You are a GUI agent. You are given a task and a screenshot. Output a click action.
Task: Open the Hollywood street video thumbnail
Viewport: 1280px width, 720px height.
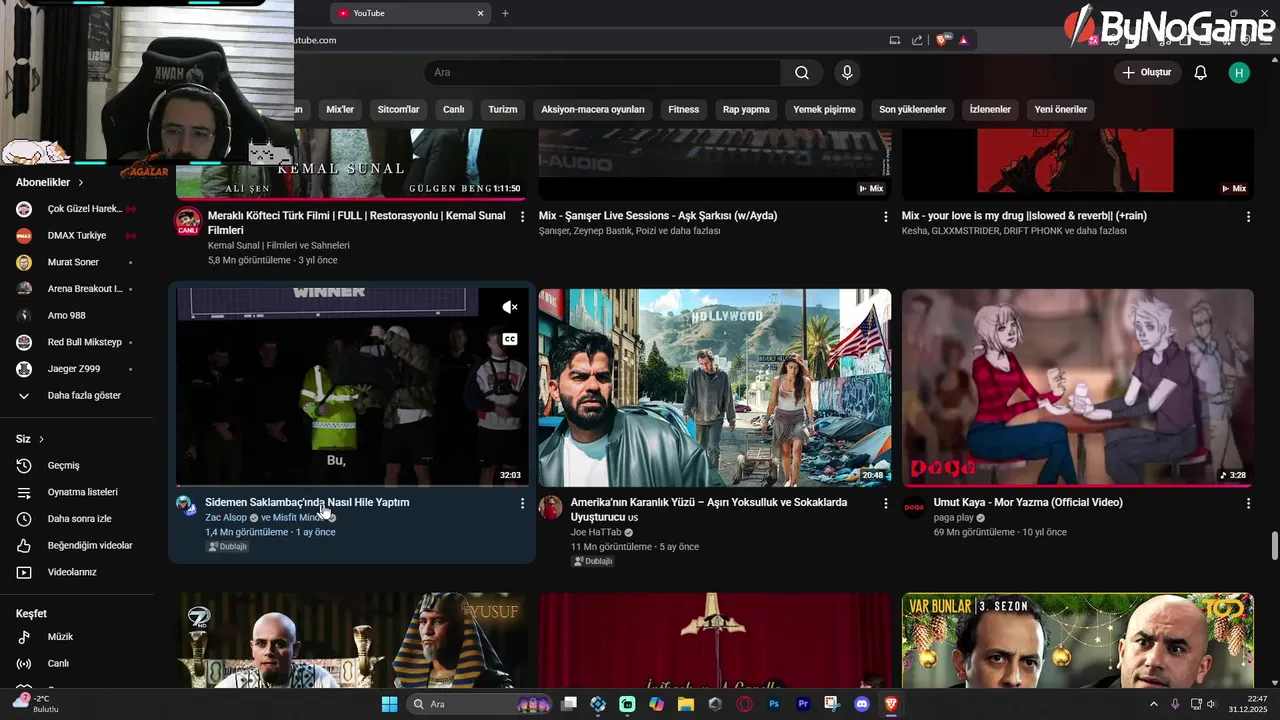coord(715,388)
